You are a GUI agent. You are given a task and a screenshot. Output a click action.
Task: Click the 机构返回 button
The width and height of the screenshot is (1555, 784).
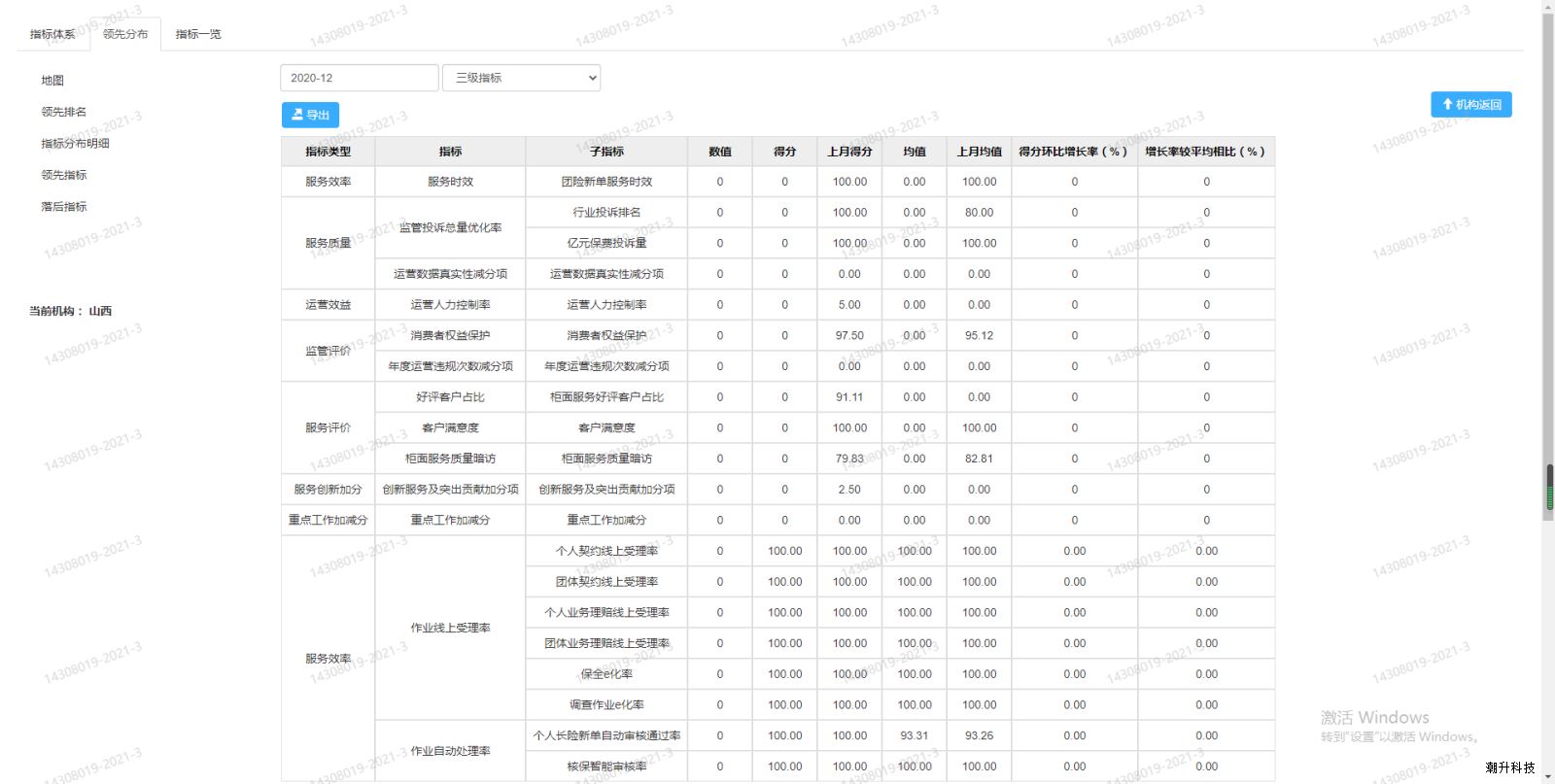(1470, 104)
